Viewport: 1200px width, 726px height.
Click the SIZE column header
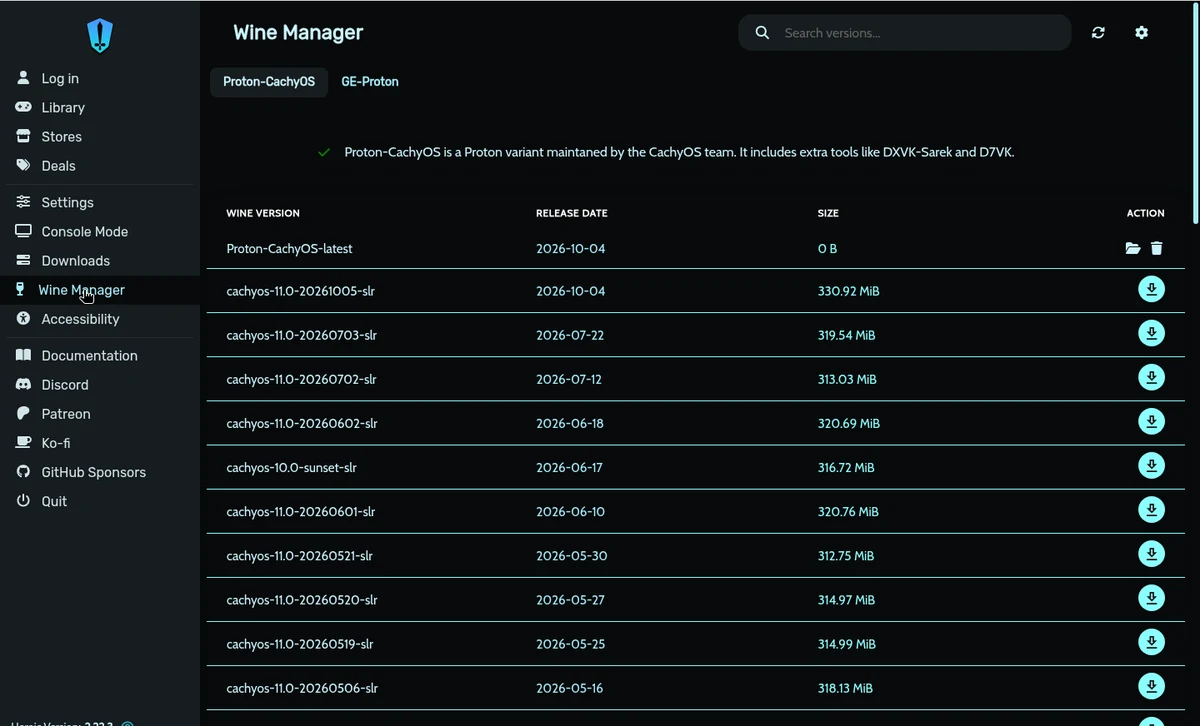coord(828,213)
